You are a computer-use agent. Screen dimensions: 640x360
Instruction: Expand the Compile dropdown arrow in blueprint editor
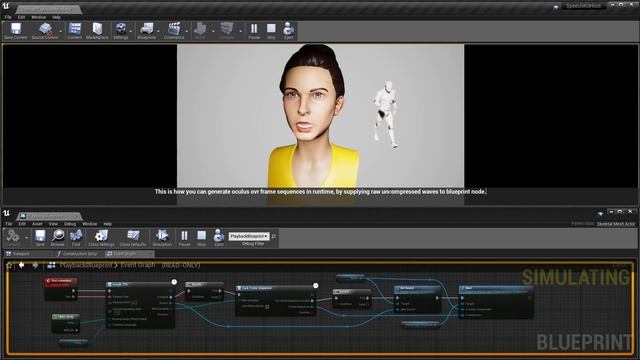[27, 238]
